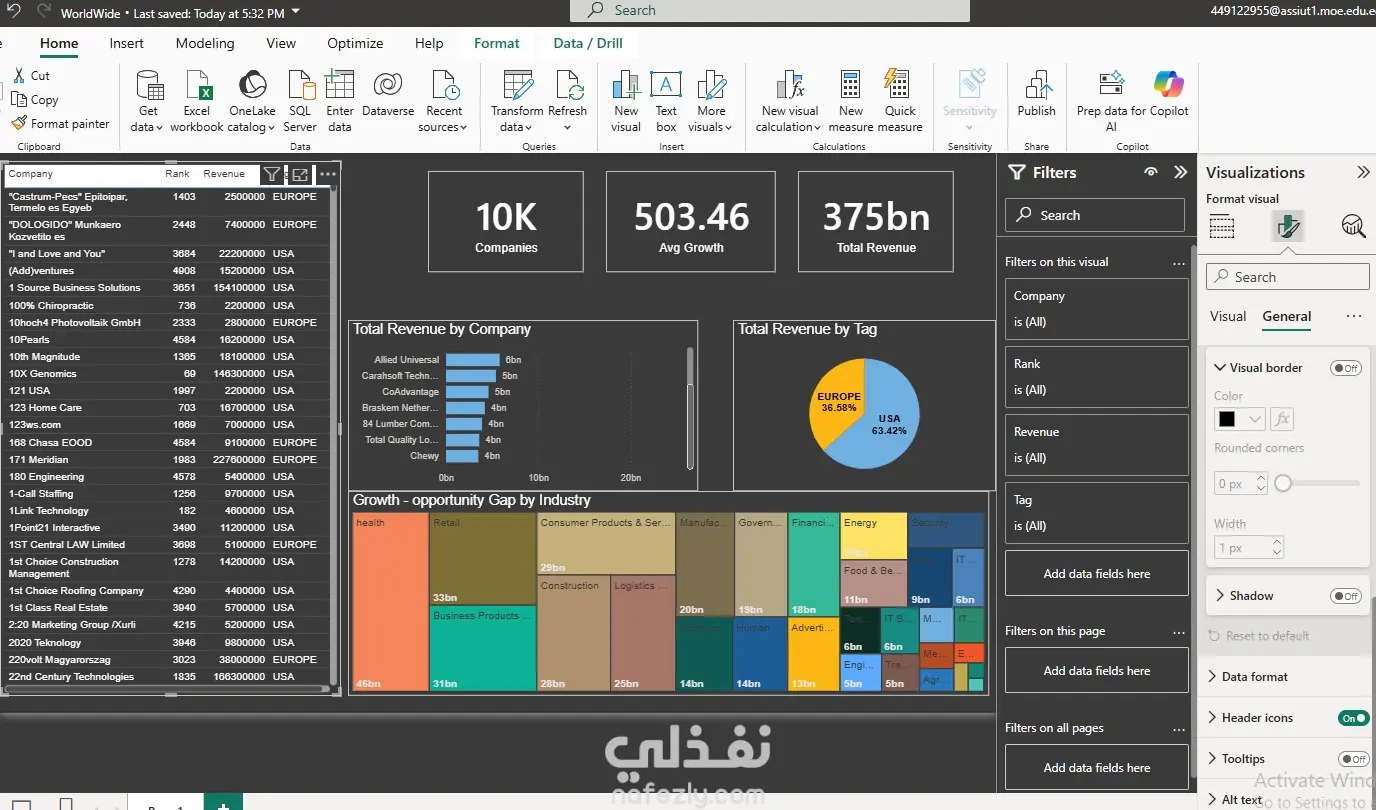
Task: Open the OneLake catalog dropdown
Action: pyautogui.click(x=252, y=119)
